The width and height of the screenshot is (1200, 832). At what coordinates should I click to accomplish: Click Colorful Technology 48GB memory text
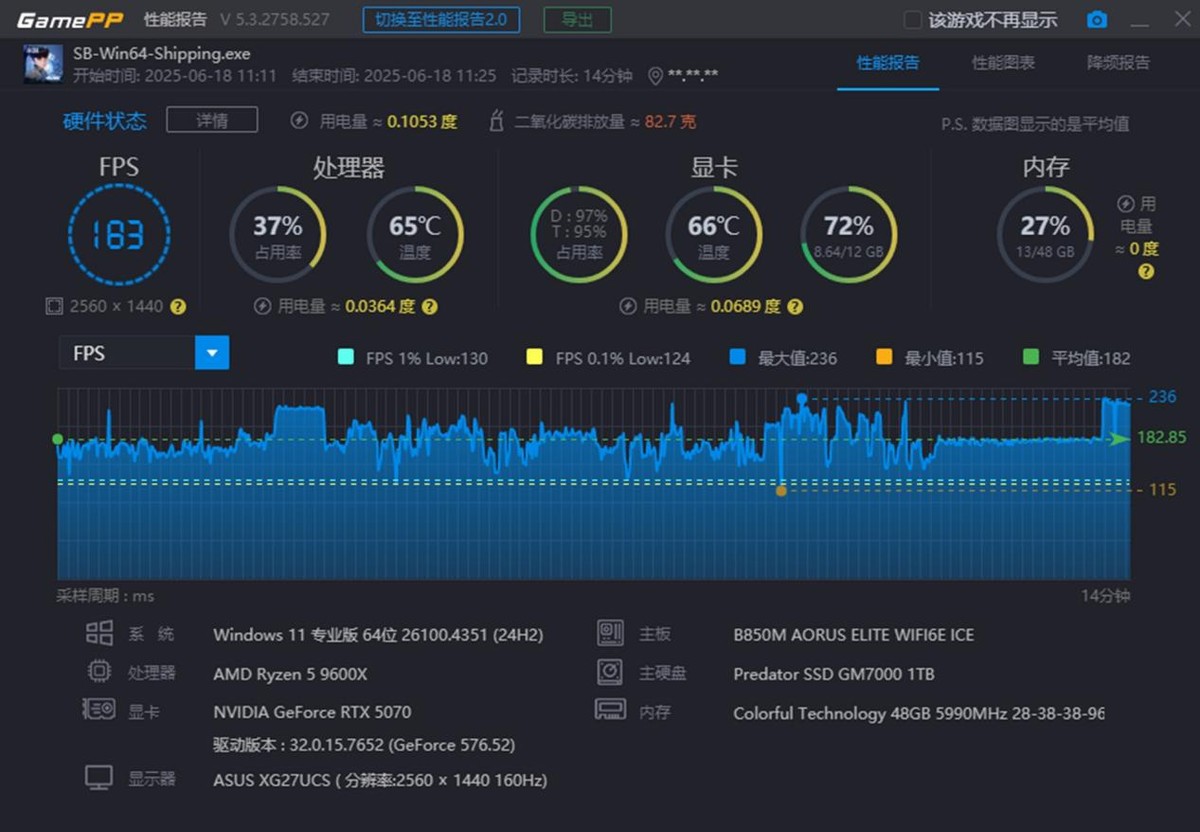coord(919,713)
